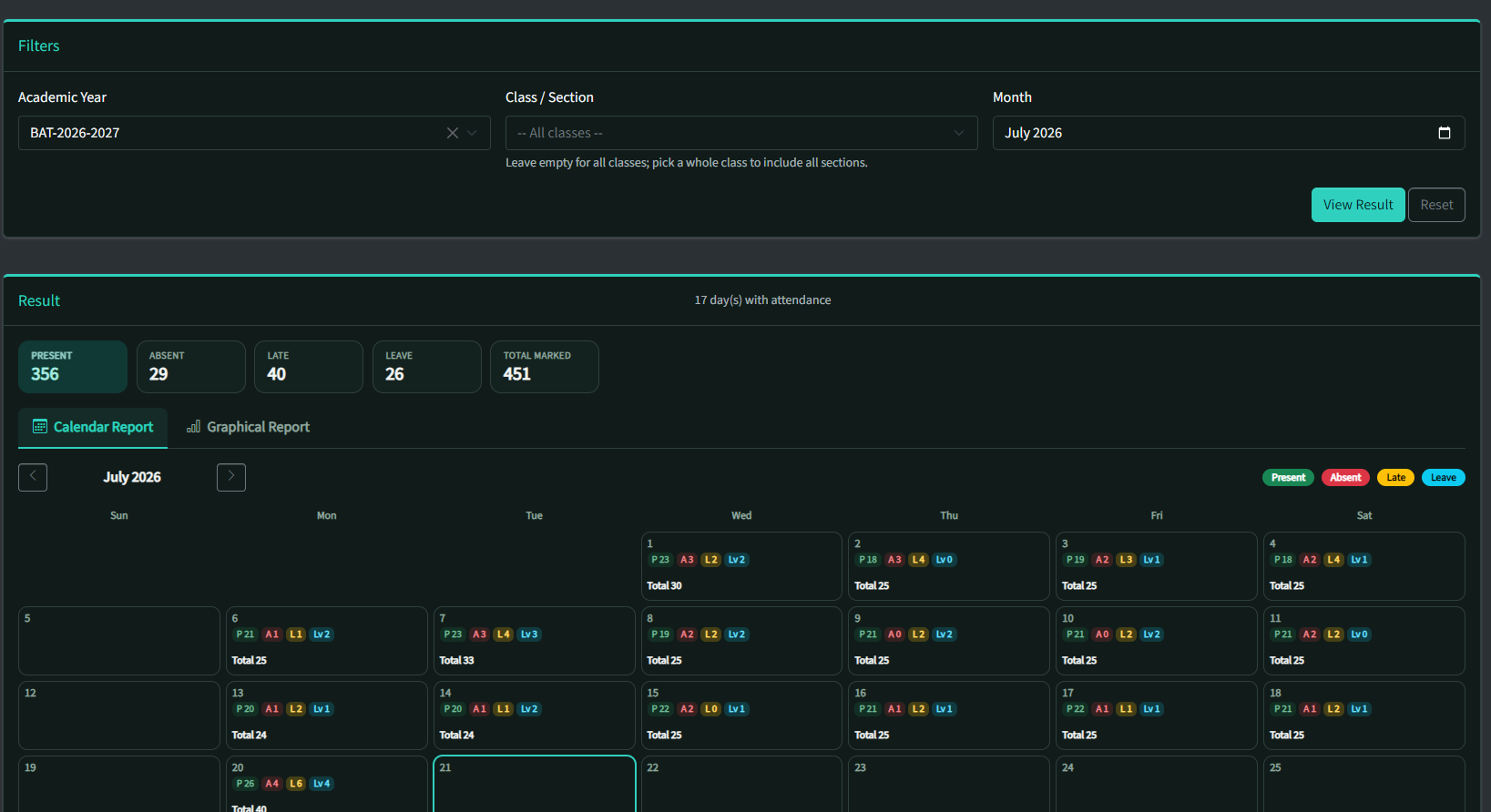Viewport: 1491px width, 812px height.
Task: Click the L3 badge on July 3
Action: [x=1126, y=560]
